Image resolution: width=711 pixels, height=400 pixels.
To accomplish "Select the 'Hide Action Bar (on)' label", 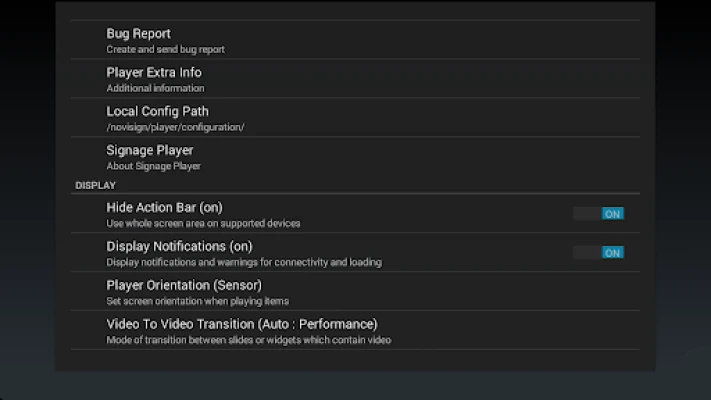I will 164,207.
